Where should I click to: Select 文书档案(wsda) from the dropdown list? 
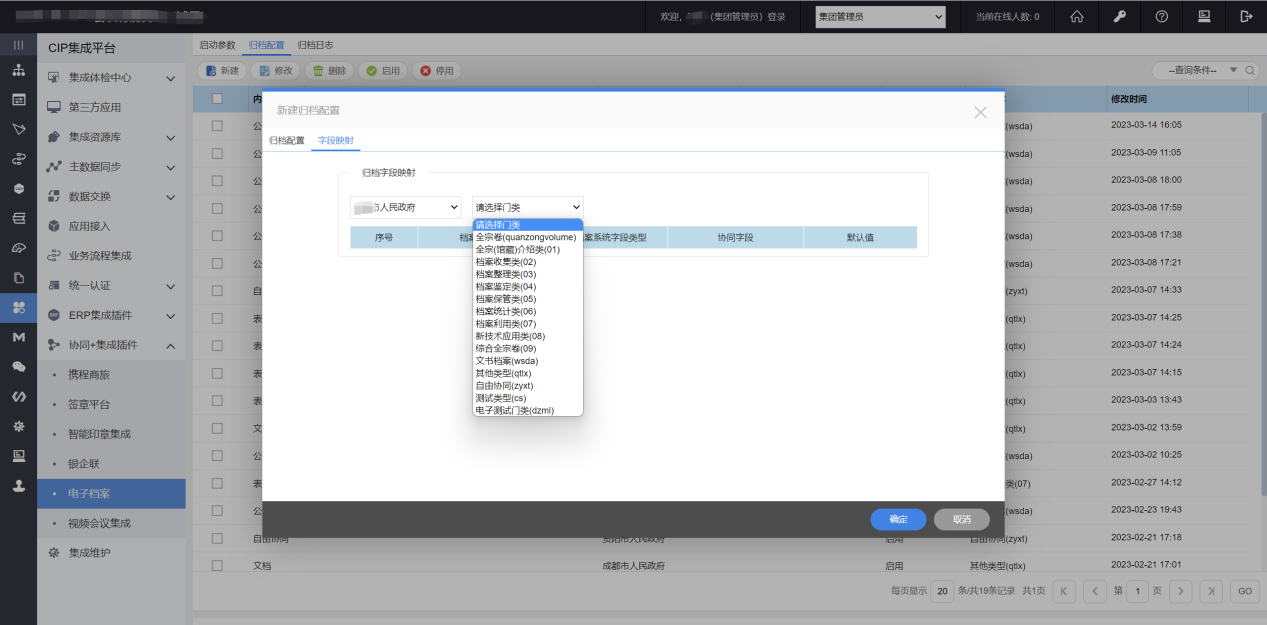pyautogui.click(x=507, y=360)
